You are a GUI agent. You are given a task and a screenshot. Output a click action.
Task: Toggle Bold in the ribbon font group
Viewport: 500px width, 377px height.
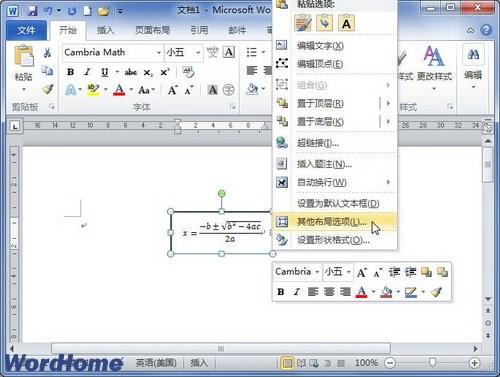[x=70, y=72]
